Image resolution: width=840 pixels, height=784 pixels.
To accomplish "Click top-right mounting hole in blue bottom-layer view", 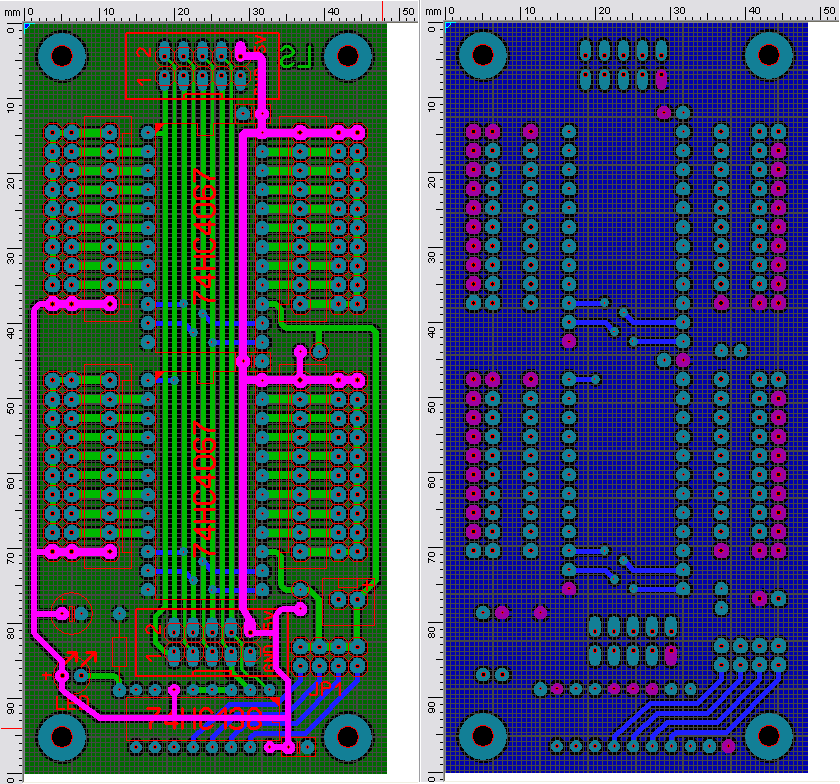I will (769, 55).
